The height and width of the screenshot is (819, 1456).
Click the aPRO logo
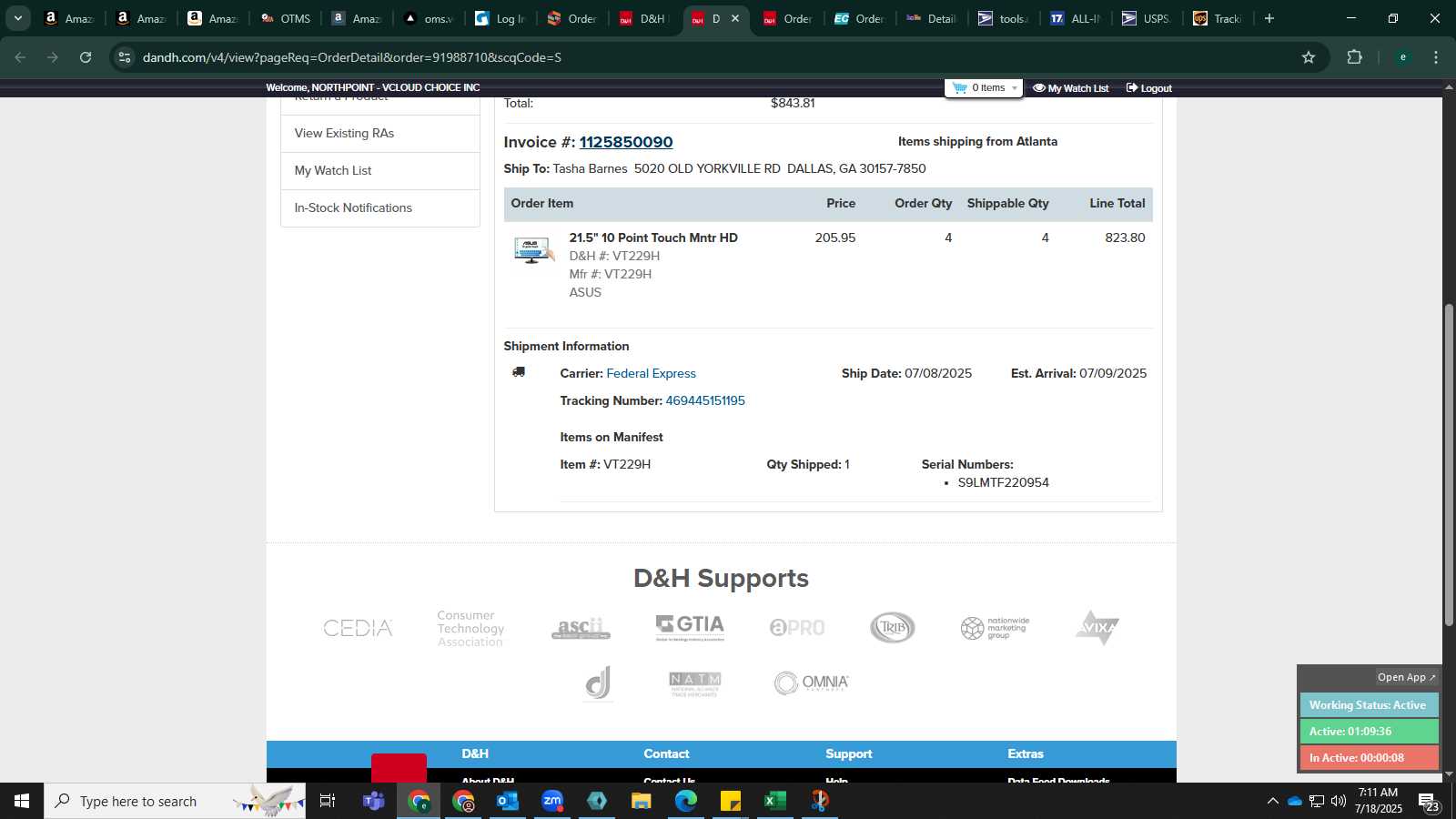coord(797,628)
